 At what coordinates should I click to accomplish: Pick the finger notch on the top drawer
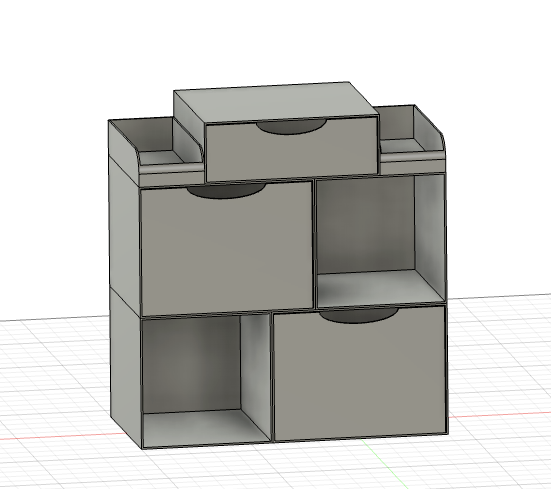click(292, 127)
